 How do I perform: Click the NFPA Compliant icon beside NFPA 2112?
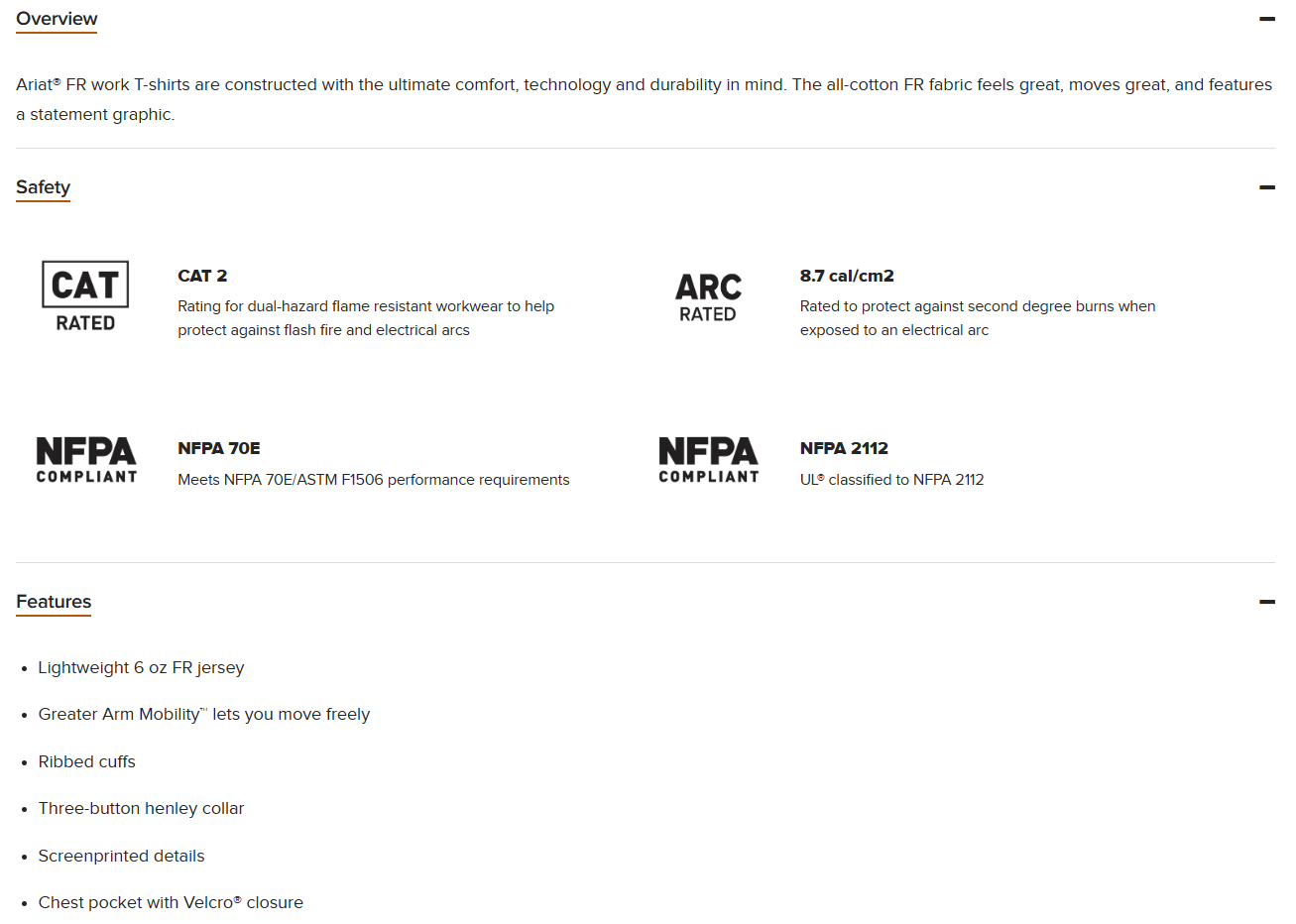(708, 460)
